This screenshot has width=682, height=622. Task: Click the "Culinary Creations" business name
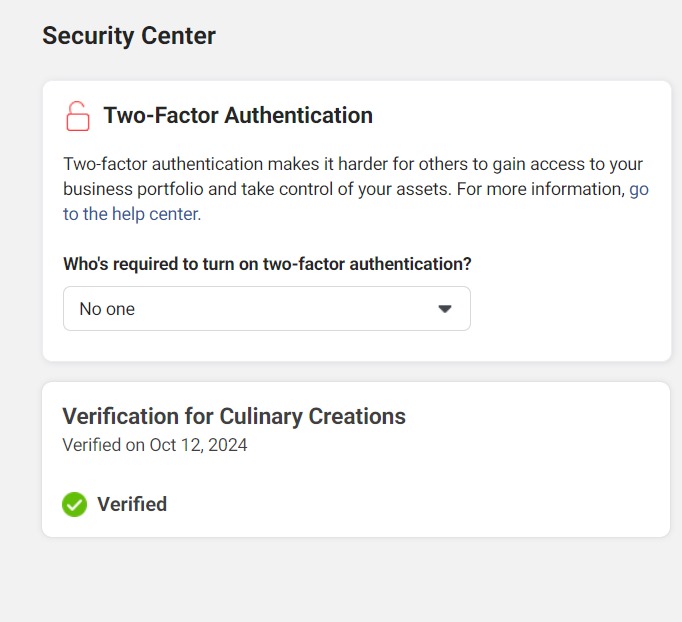pyautogui.click(x=312, y=416)
